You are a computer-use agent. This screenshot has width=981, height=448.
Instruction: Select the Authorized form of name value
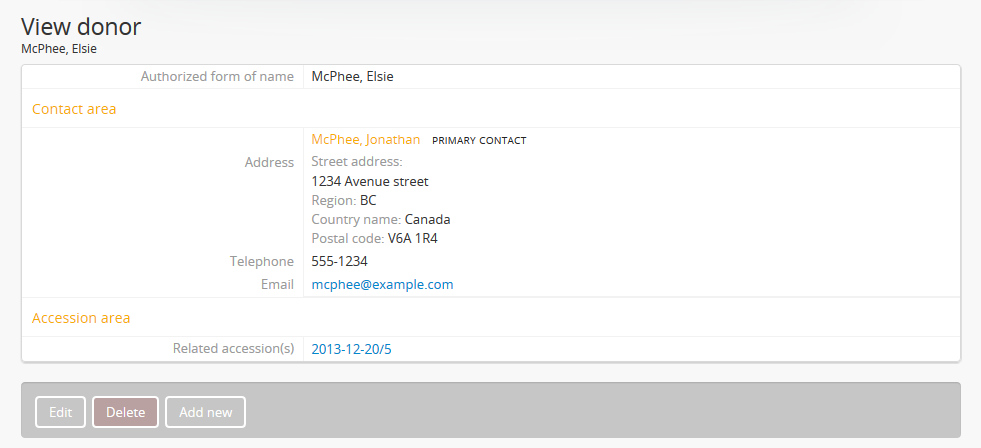tap(352, 76)
